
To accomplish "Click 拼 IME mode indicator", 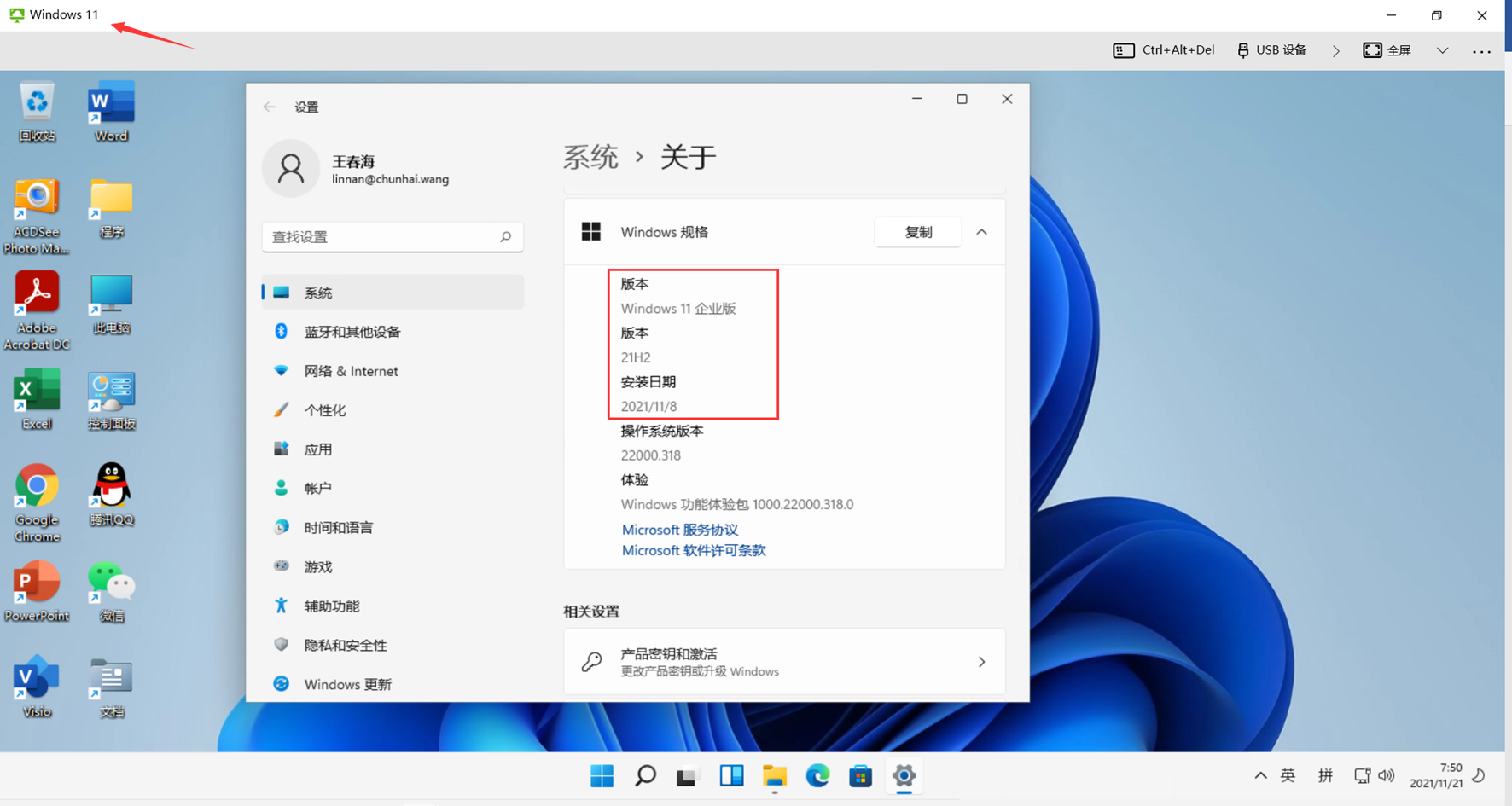I will click(1325, 775).
